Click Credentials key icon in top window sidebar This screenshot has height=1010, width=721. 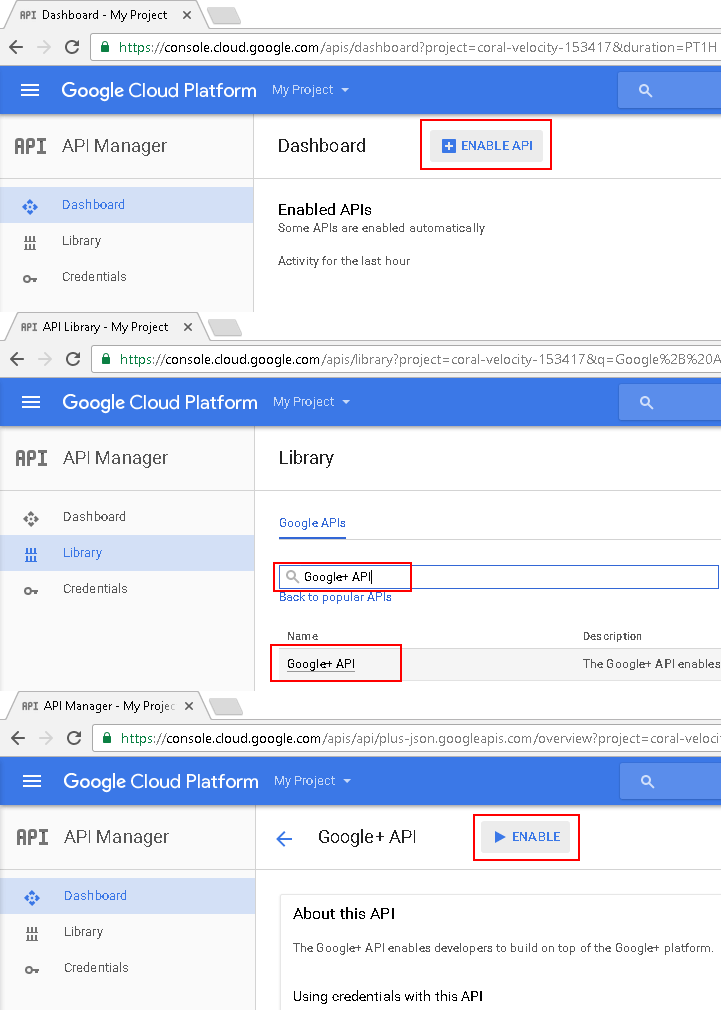click(x=30, y=278)
